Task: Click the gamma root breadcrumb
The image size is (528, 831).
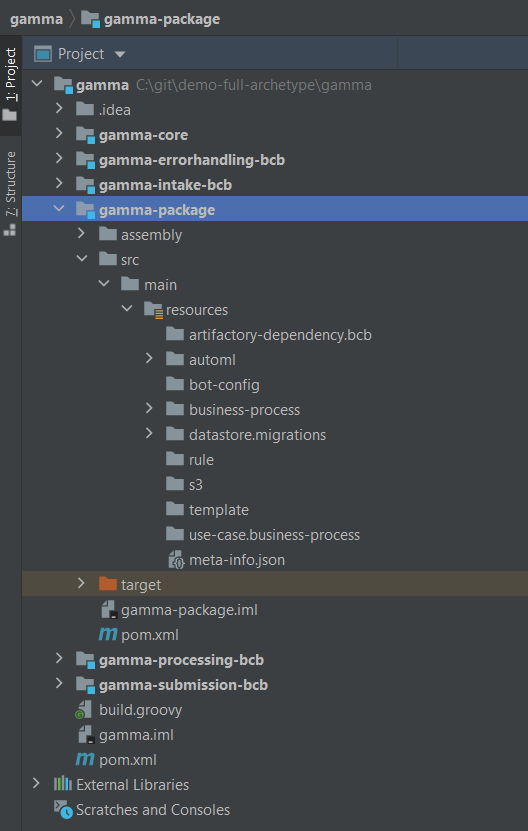Action: (x=36, y=19)
